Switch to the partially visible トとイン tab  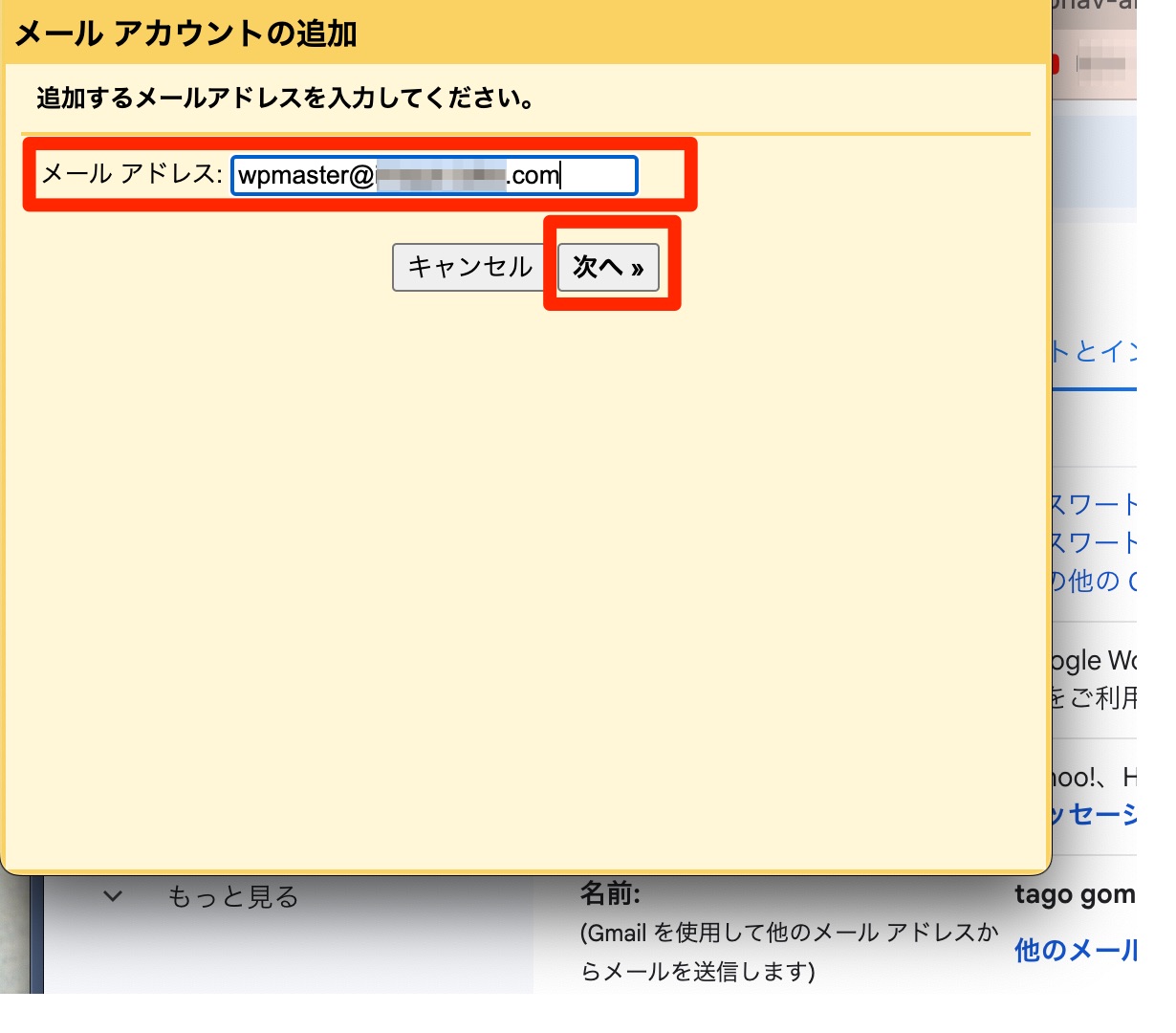1095,352
